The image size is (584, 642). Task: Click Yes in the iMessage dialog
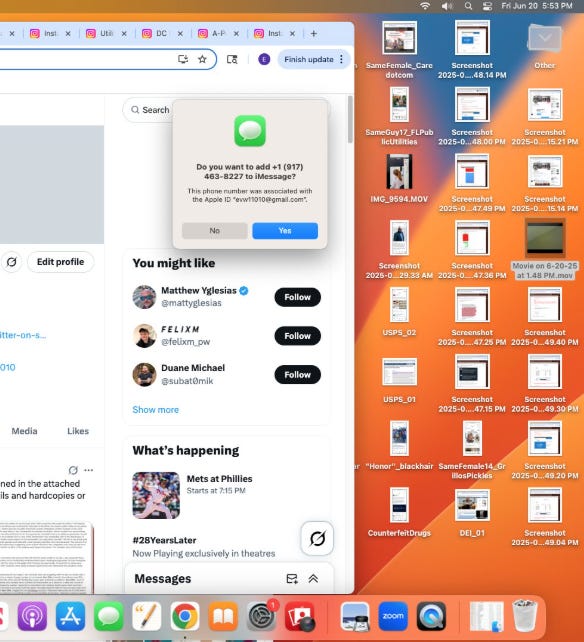[285, 231]
